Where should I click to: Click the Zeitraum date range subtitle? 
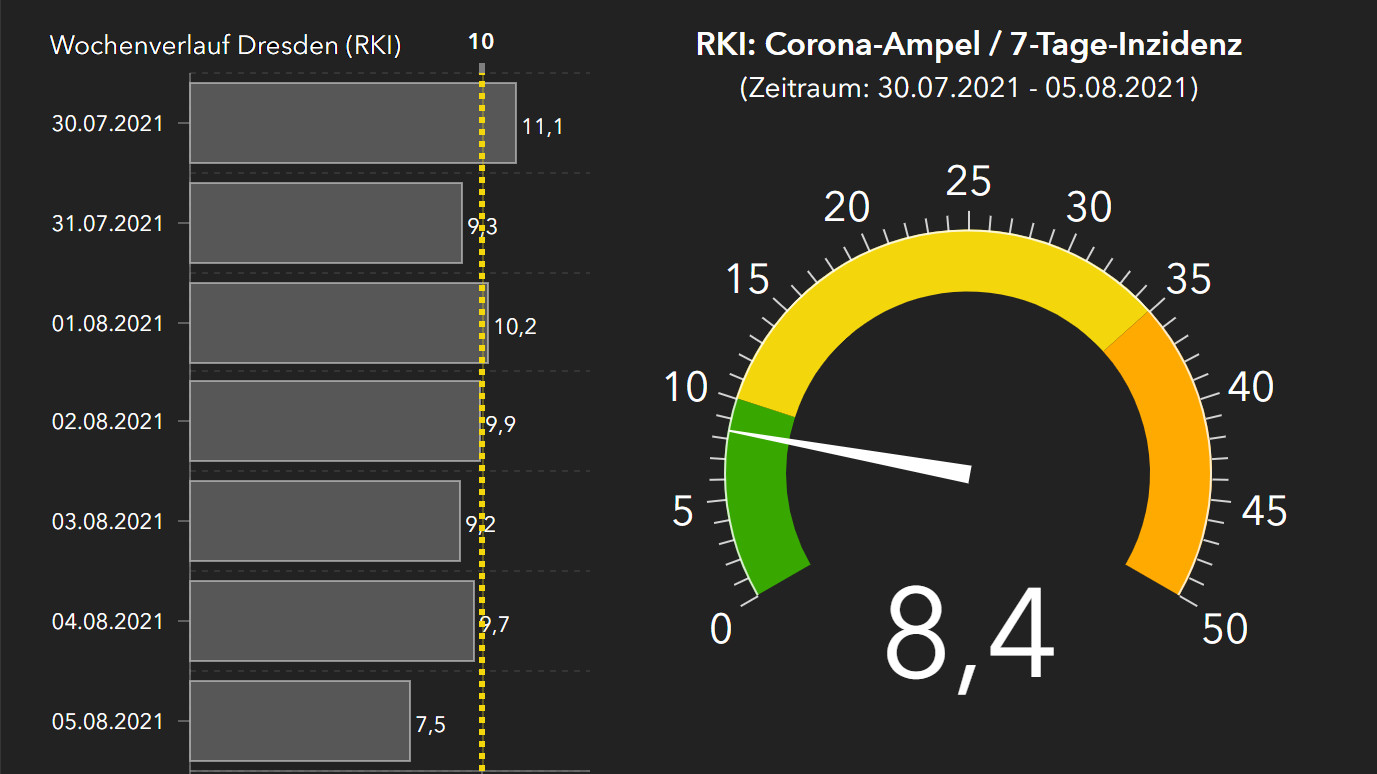click(968, 87)
